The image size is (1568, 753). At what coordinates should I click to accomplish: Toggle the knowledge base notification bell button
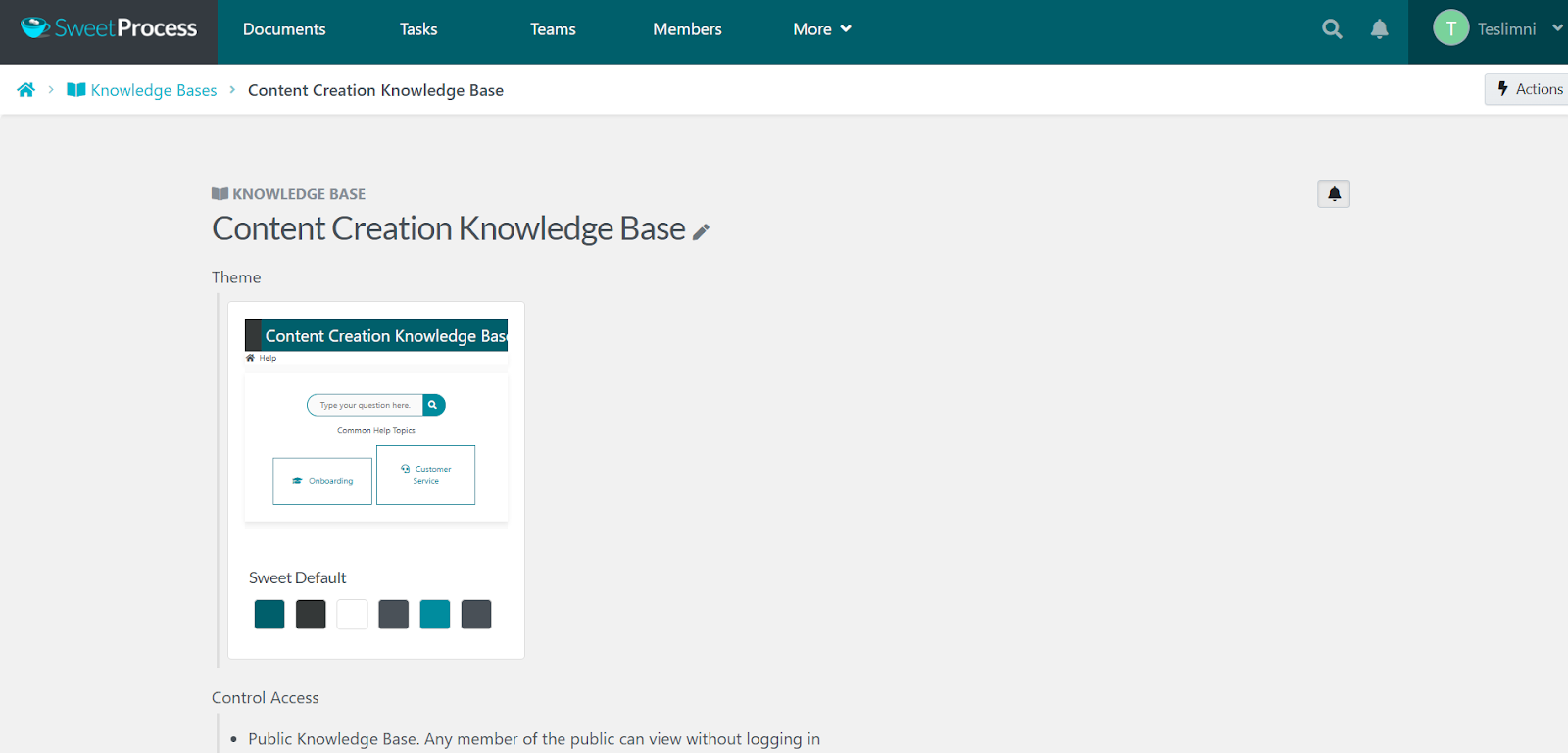1333,194
